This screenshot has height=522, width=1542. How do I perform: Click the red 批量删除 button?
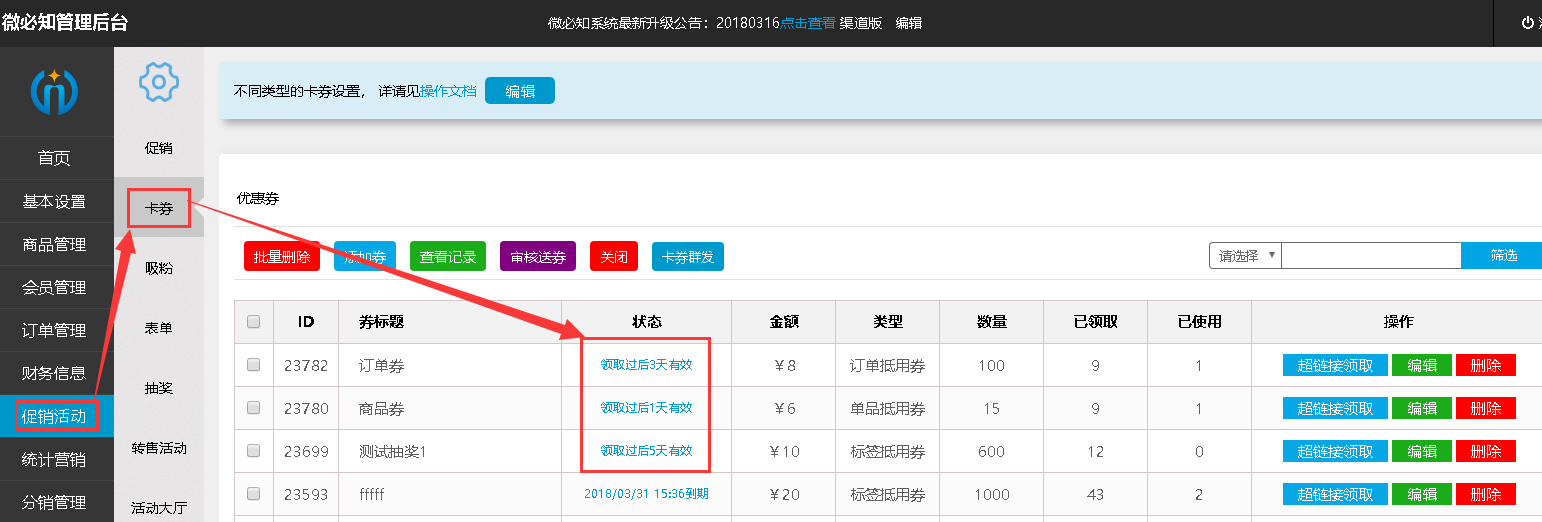(282, 256)
